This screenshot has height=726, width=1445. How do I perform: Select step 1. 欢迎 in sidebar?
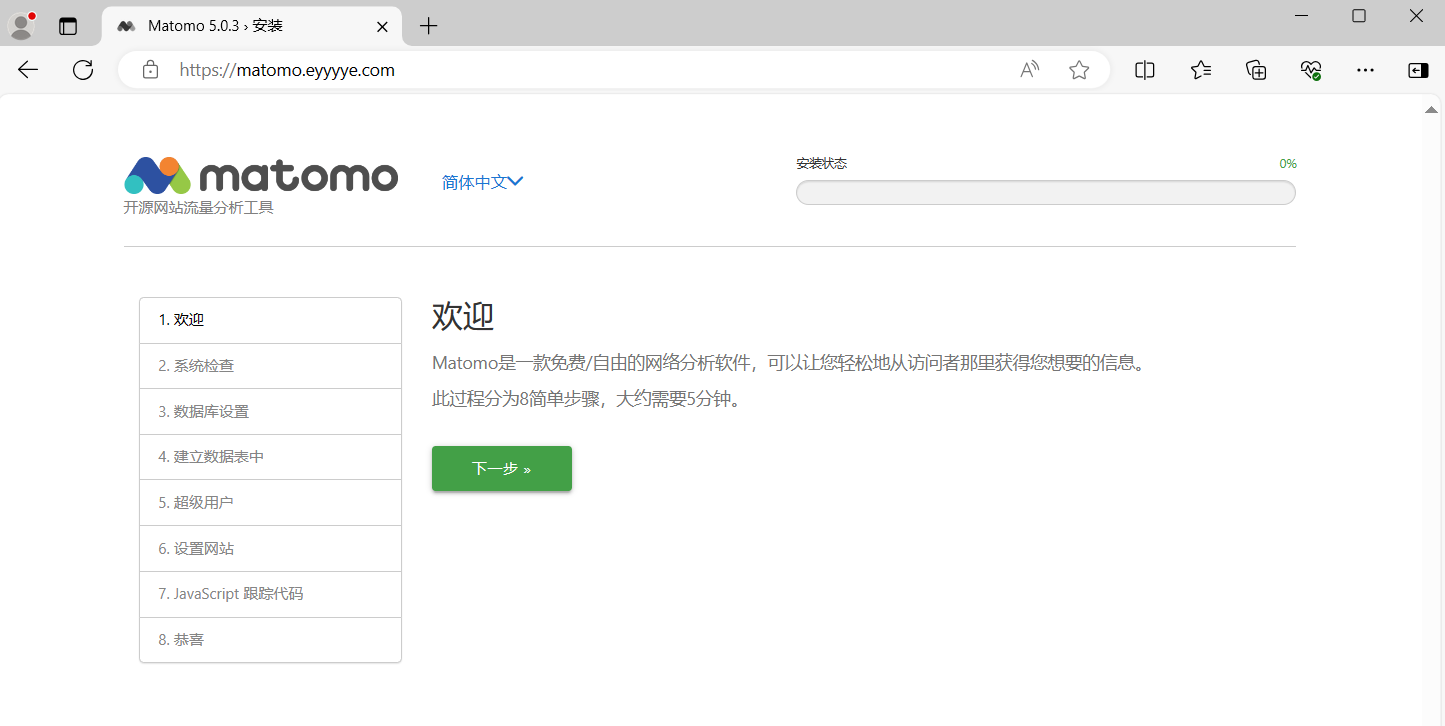tap(270, 320)
